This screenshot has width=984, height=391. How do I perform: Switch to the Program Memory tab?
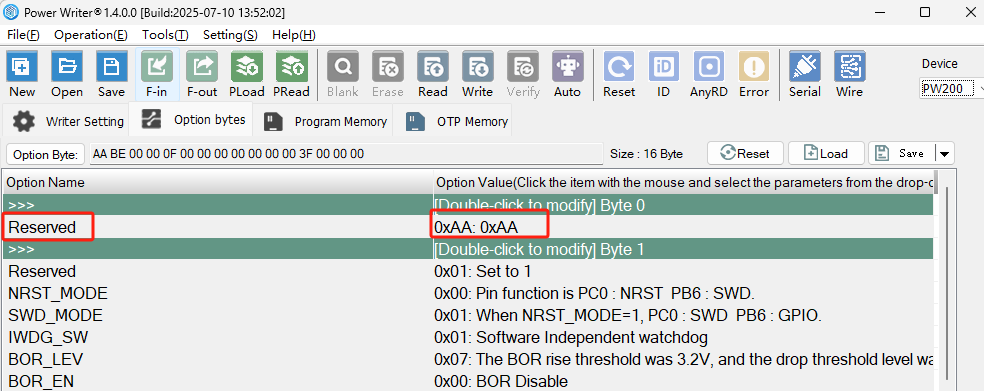coord(325,121)
